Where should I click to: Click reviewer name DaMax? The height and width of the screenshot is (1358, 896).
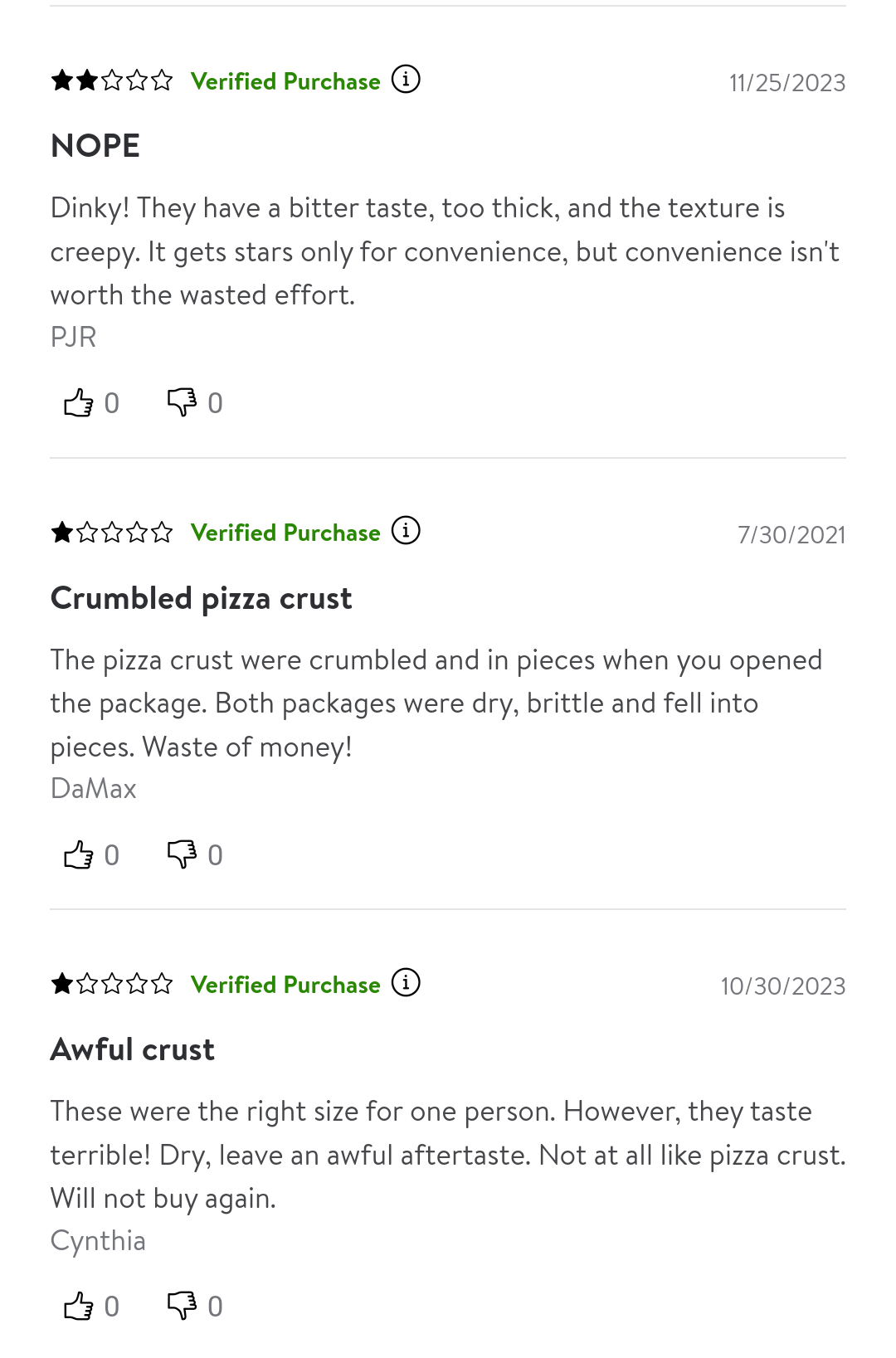coord(94,788)
